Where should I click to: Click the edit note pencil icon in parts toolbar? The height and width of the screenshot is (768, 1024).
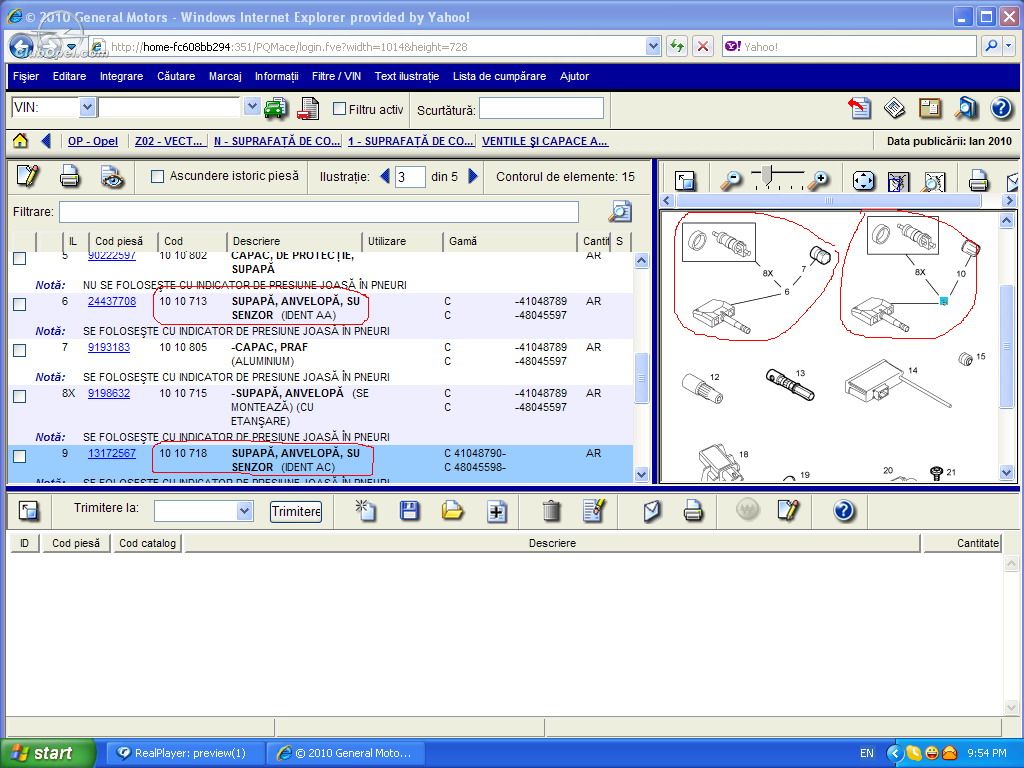[x=27, y=176]
